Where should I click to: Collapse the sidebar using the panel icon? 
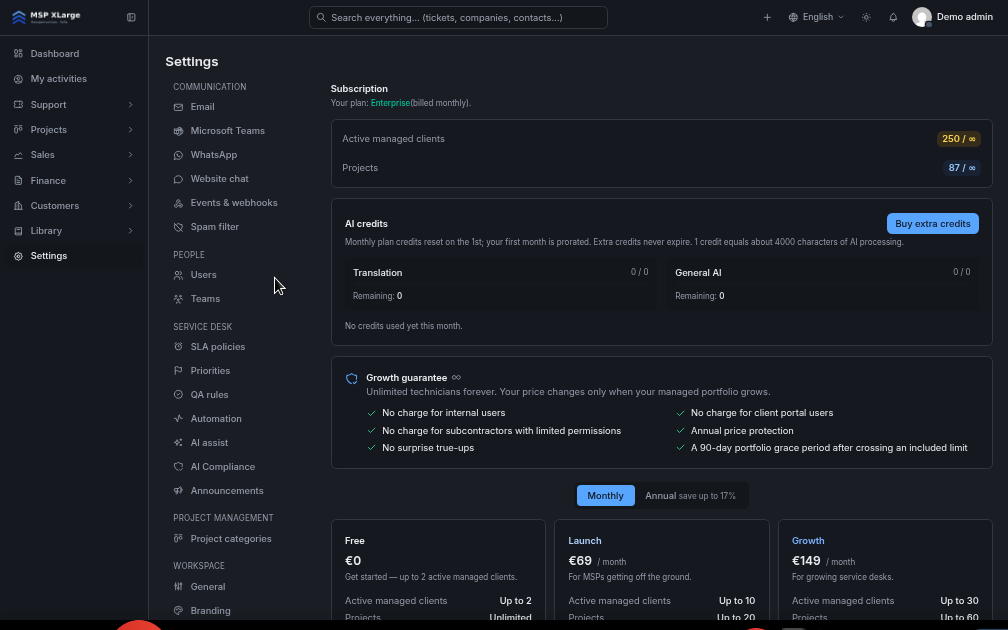[131, 17]
